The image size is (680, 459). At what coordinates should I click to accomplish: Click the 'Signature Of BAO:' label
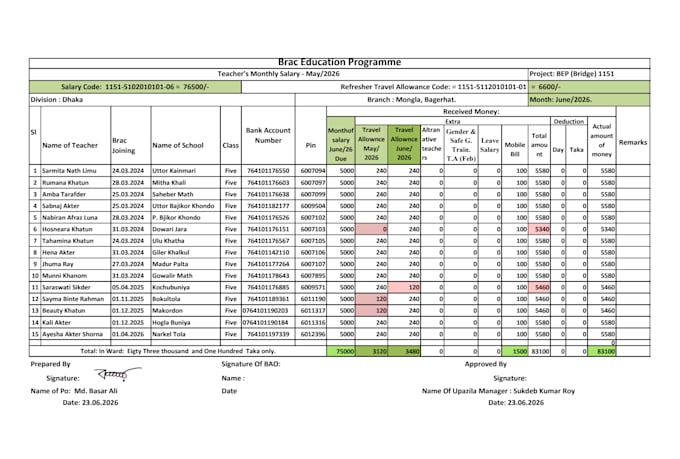(251, 364)
